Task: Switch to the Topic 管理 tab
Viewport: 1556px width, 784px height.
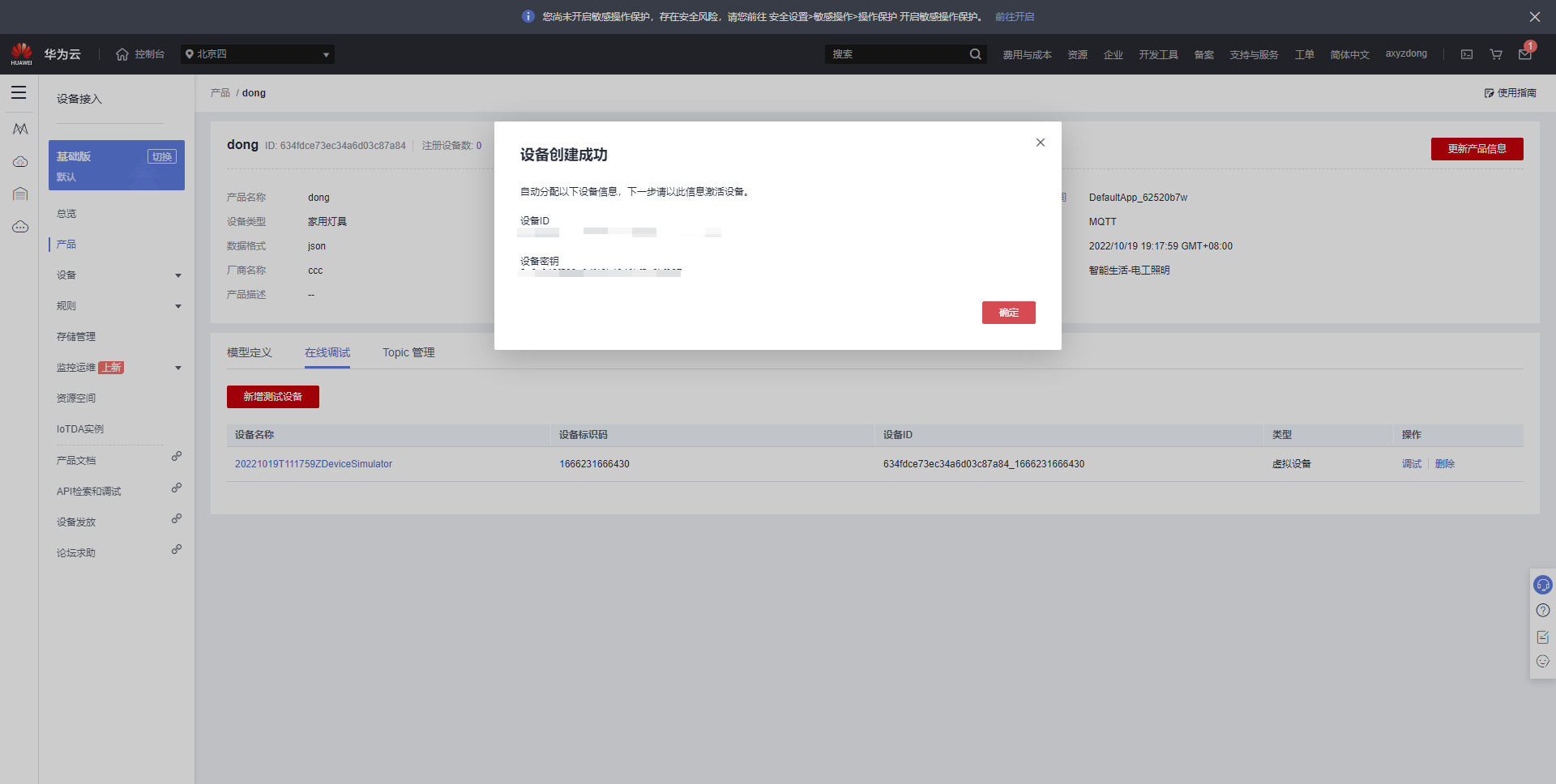Action: click(408, 353)
